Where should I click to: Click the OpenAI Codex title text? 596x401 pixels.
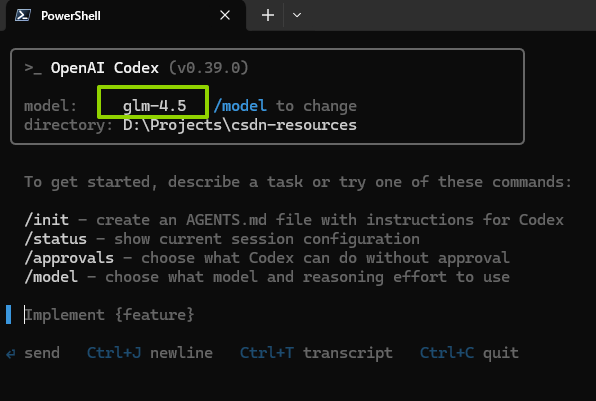coord(105,68)
